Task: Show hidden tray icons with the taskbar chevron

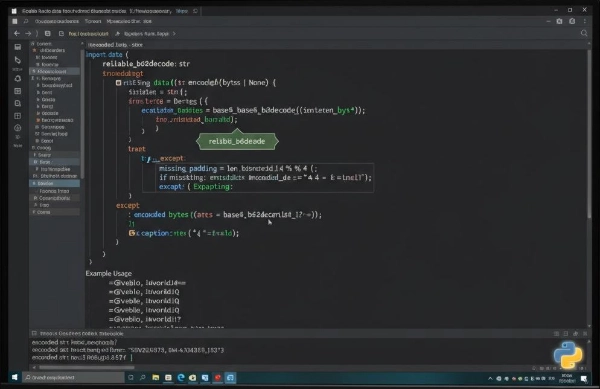Action: pos(490,379)
